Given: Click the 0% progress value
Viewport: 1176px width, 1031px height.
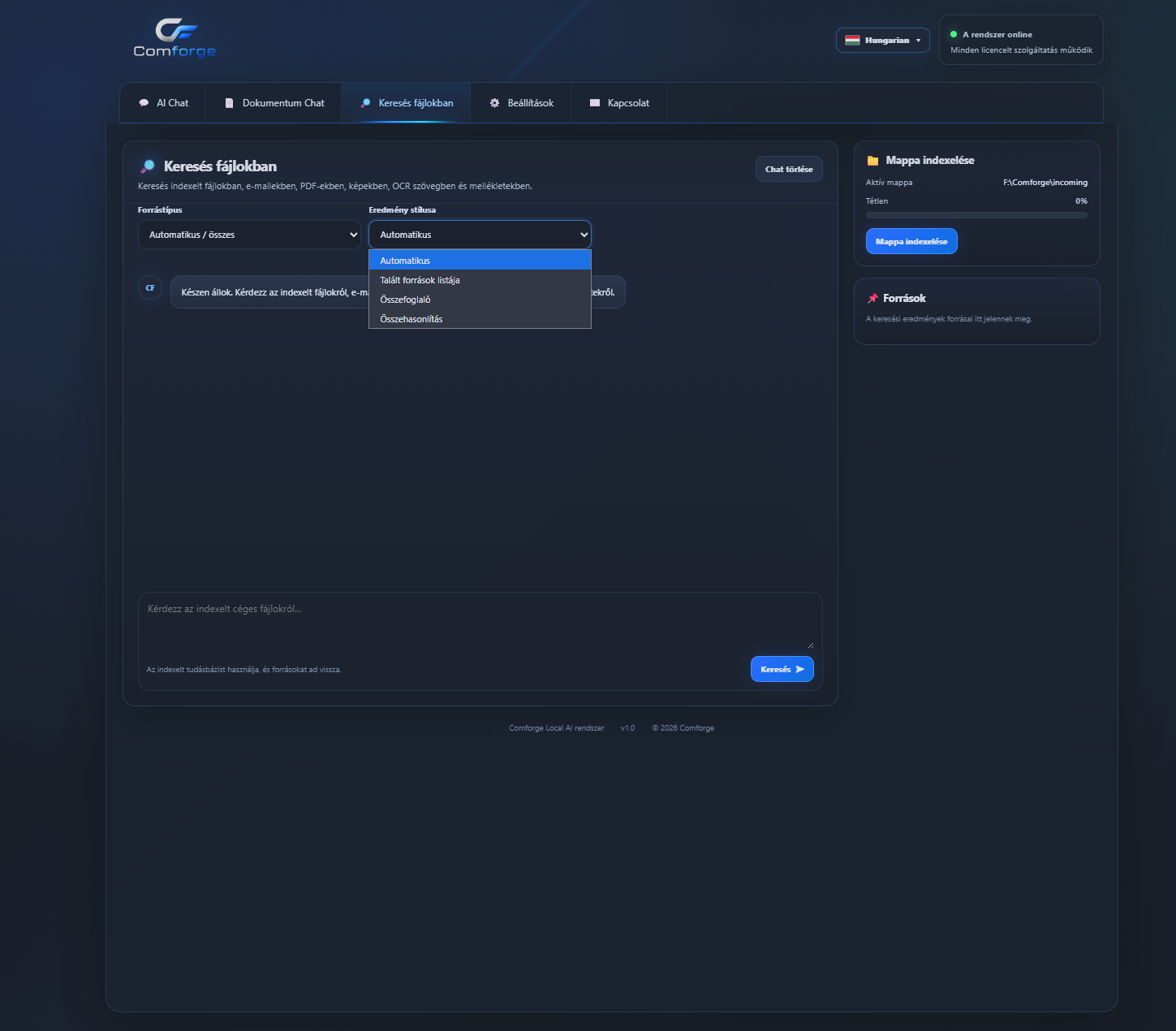Looking at the screenshot, I should click(1081, 201).
